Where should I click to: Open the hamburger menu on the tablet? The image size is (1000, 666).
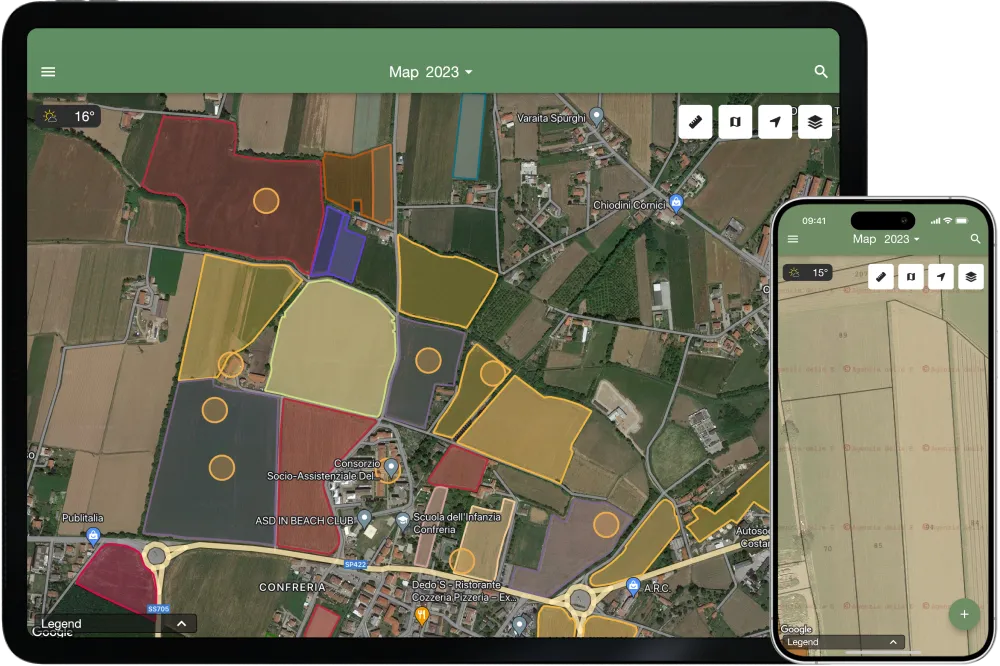tap(48, 72)
